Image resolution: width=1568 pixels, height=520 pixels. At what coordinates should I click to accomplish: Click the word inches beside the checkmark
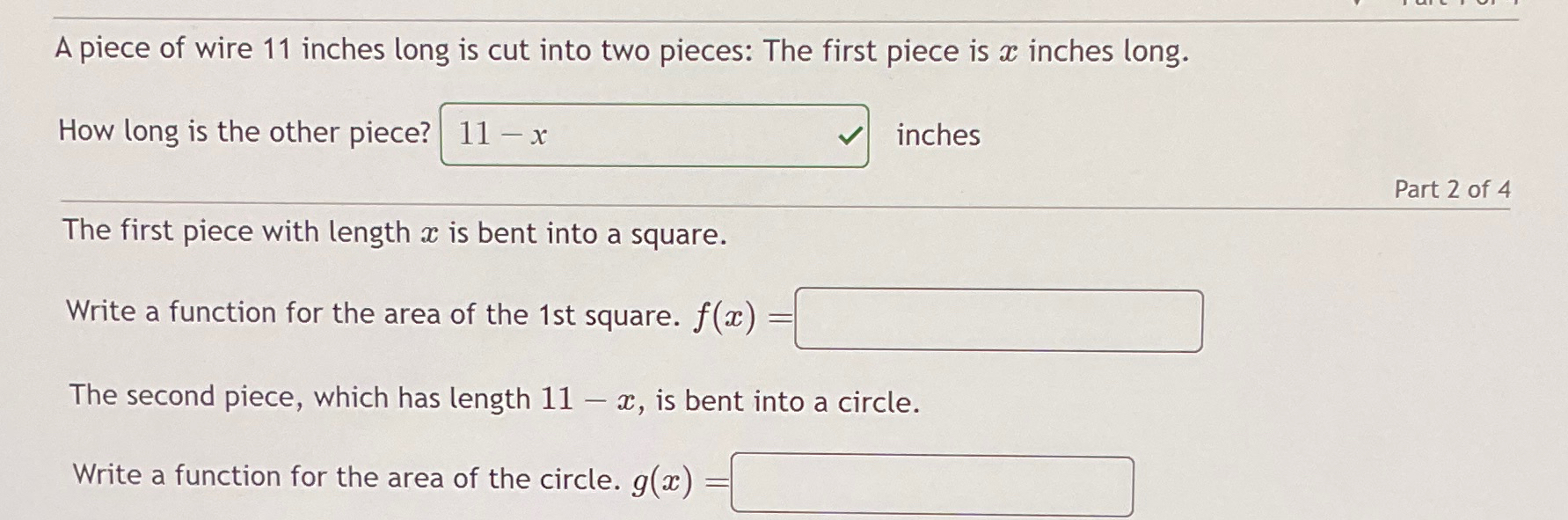coord(937,135)
